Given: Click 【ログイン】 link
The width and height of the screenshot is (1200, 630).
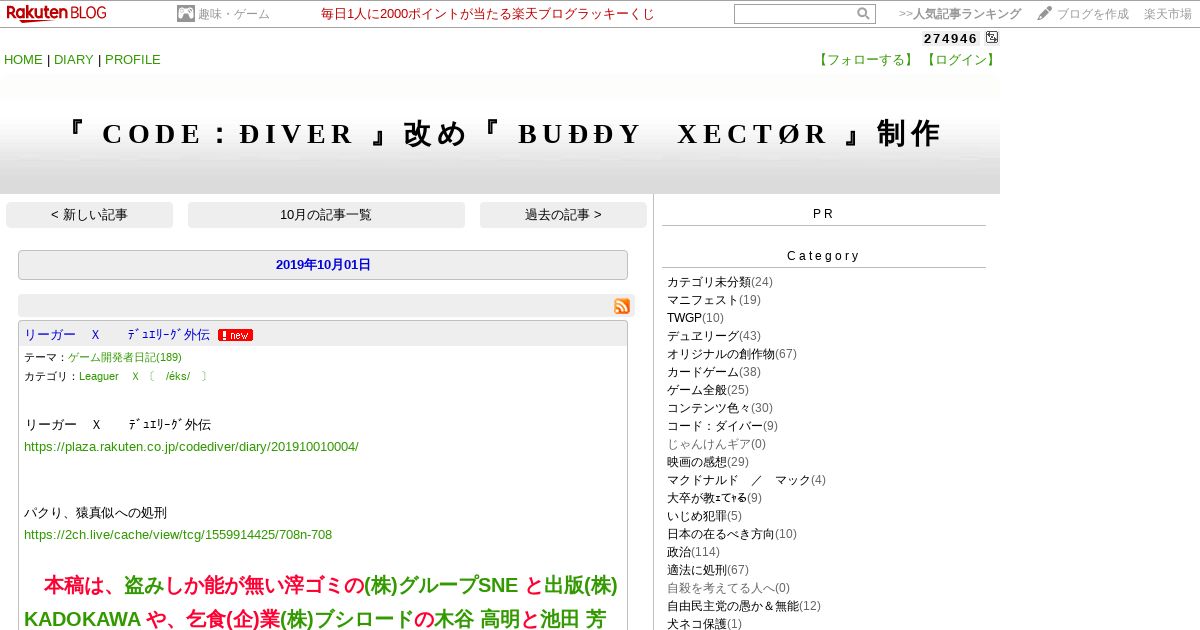Looking at the screenshot, I should (x=960, y=60).
